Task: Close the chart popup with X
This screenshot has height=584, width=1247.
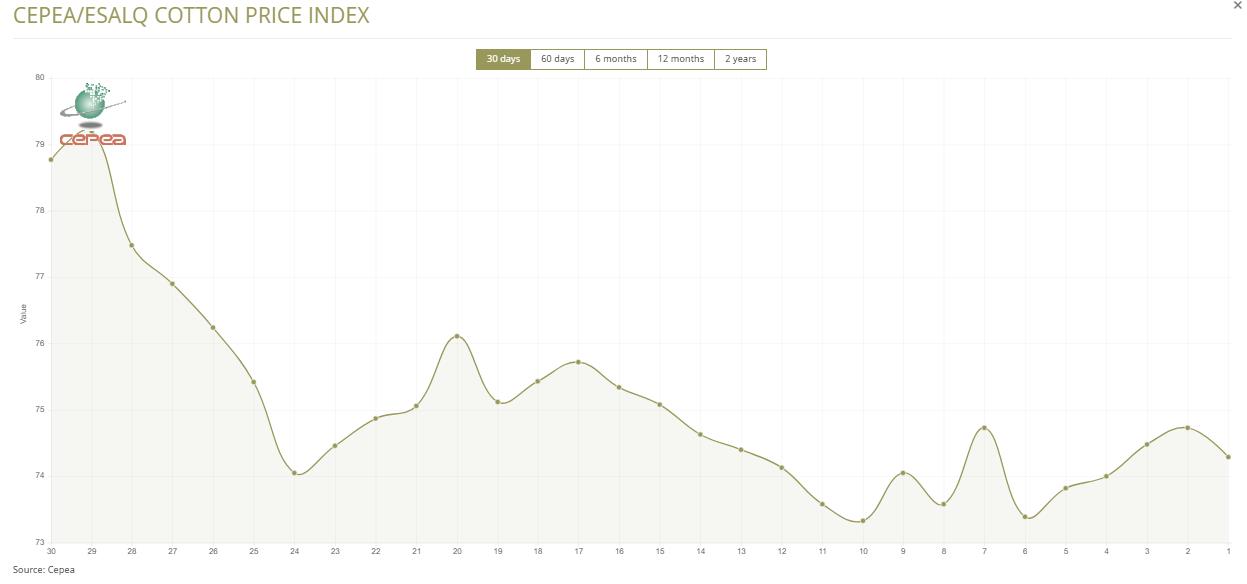Action: click(1238, 6)
